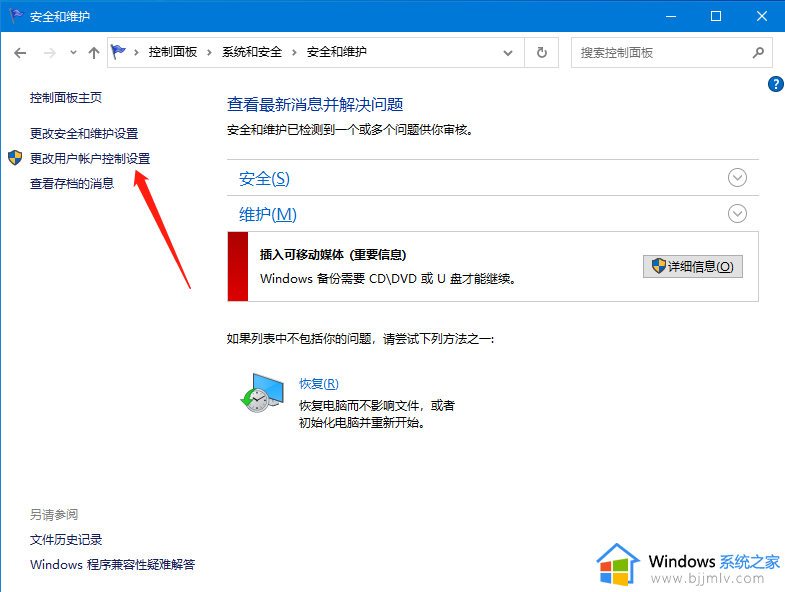Click the flag icon in address bar
This screenshot has width=785, height=592.
pyautogui.click(x=118, y=52)
